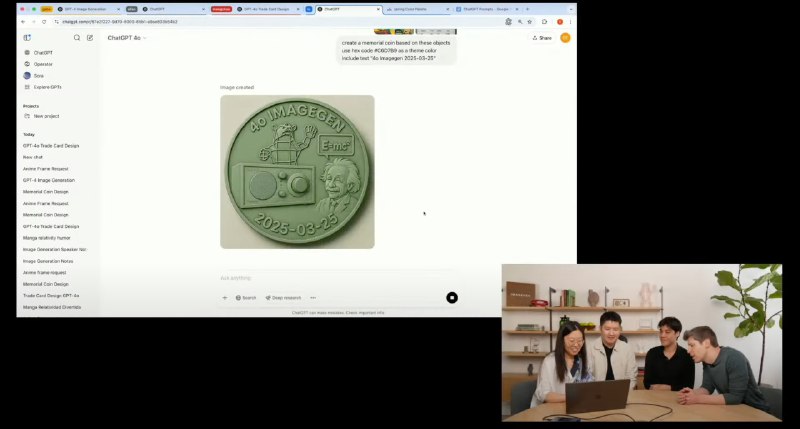This screenshot has width=800, height=429.
Task: Go forward with the browser forward arrow
Action: tap(34, 22)
